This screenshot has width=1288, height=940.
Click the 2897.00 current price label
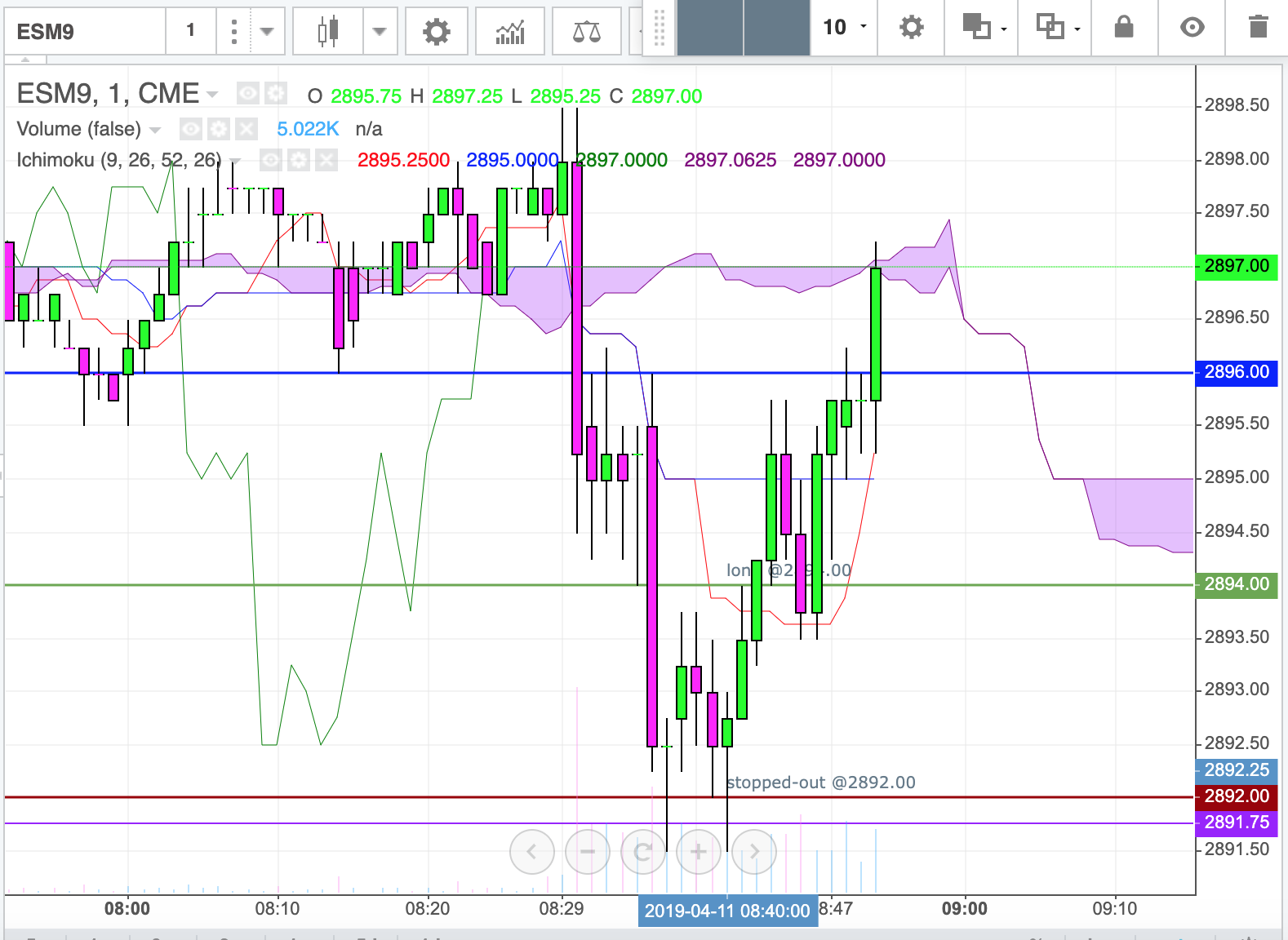coord(1237,266)
